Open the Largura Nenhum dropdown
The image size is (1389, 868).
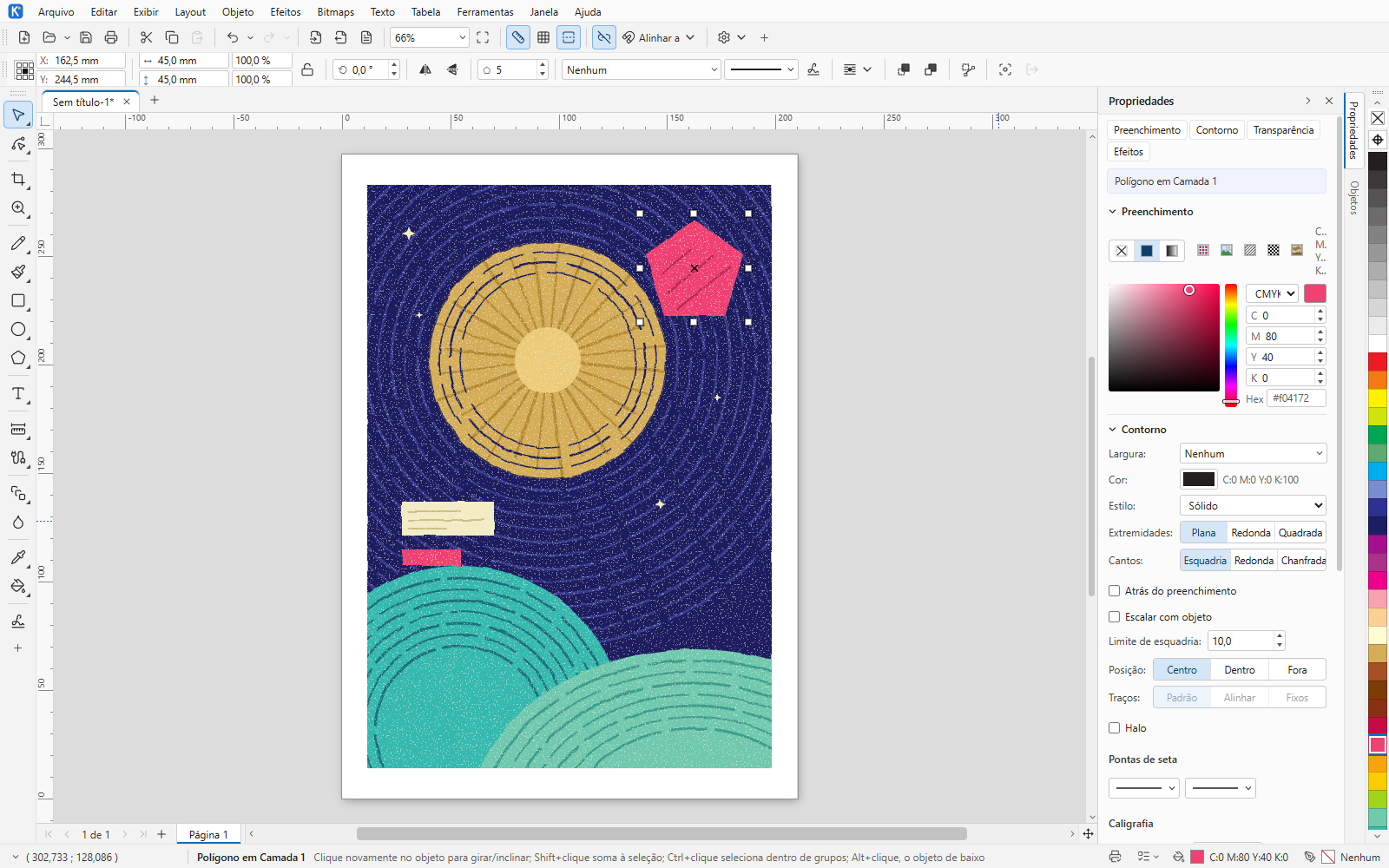[1253, 454]
